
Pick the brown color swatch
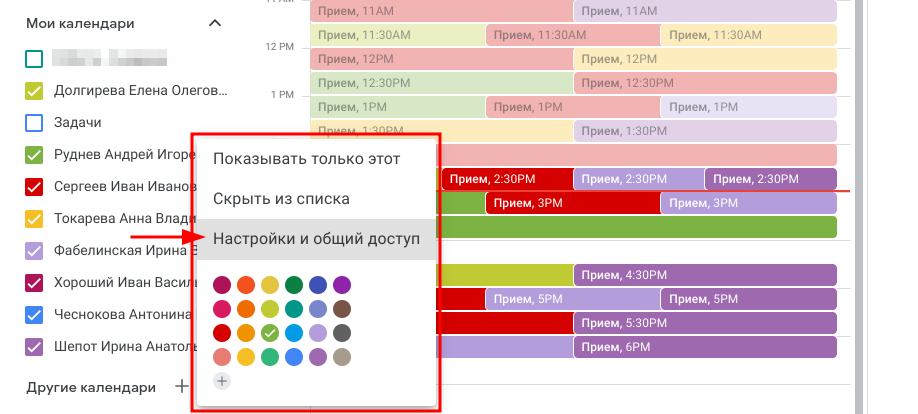pyautogui.click(x=341, y=310)
